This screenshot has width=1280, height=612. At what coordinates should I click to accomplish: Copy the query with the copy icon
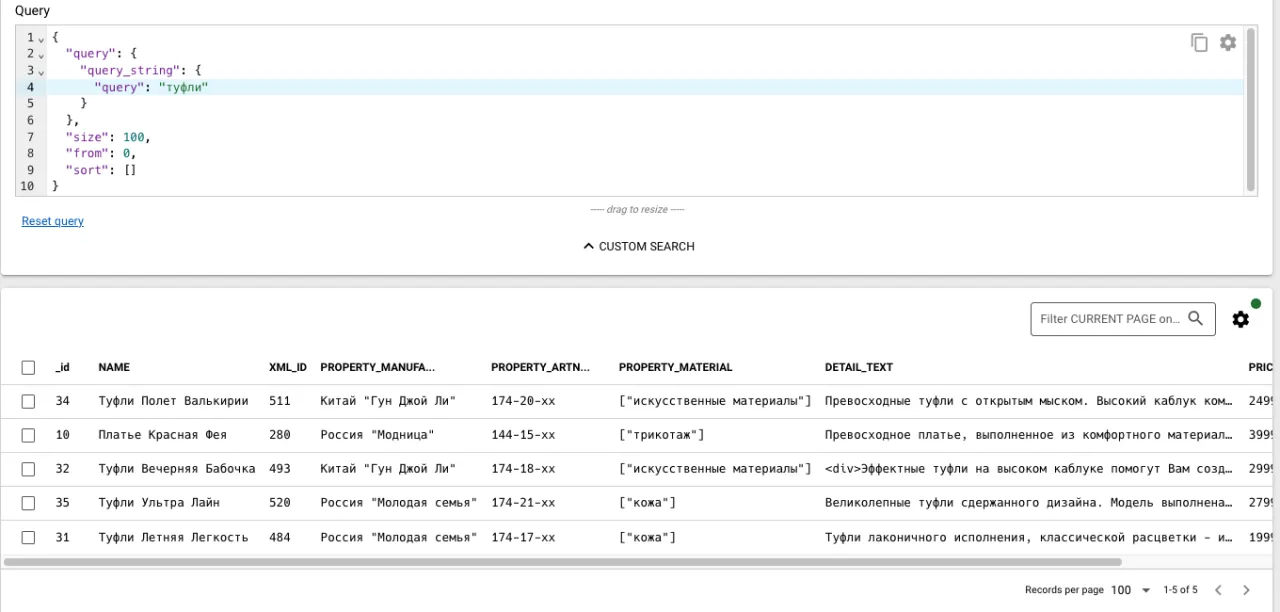point(1199,43)
